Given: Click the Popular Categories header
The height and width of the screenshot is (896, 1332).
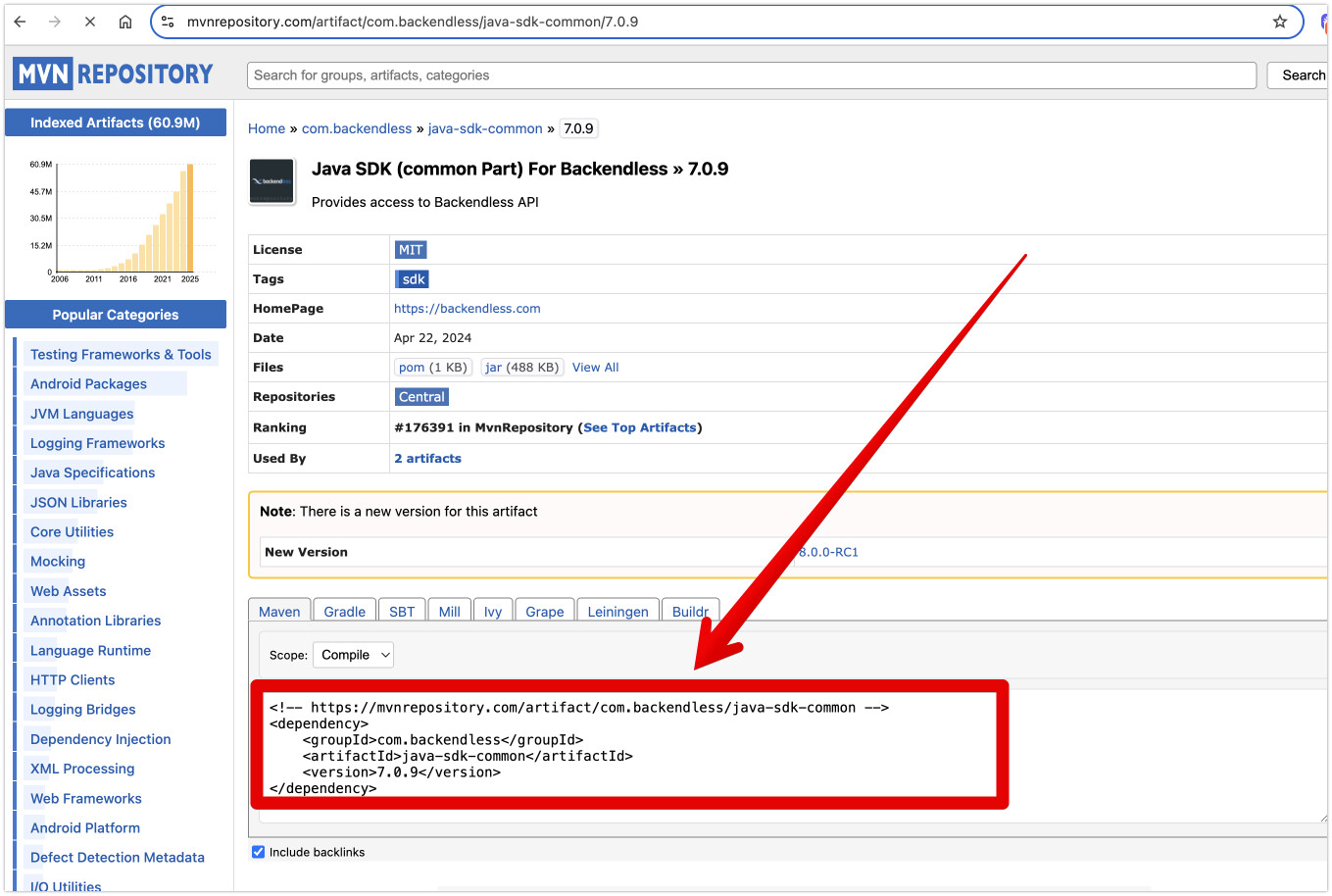Looking at the screenshot, I should (116, 315).
